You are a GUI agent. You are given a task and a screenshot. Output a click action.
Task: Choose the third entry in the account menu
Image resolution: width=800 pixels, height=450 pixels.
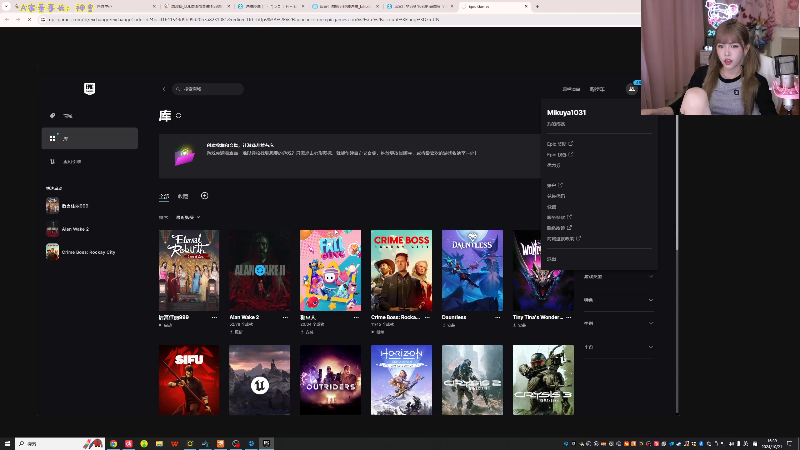coord(554,165)
